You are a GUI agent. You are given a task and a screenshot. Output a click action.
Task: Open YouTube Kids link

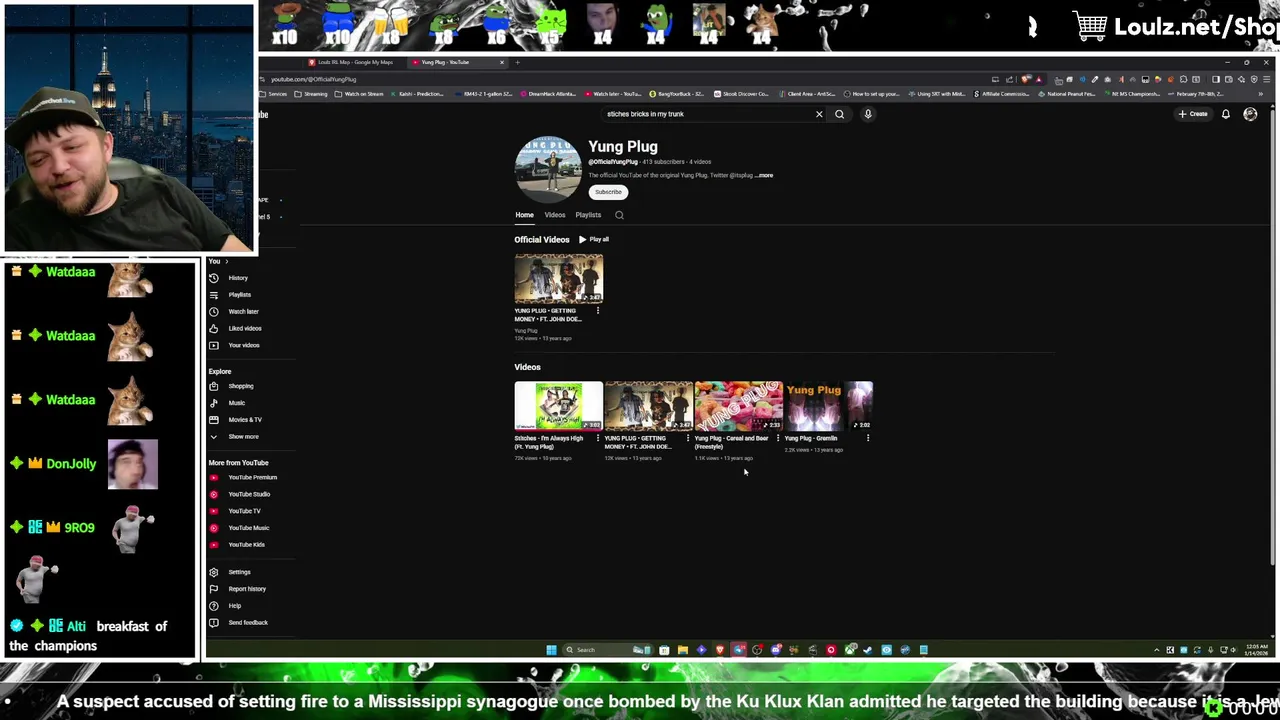tap(246, 545)
